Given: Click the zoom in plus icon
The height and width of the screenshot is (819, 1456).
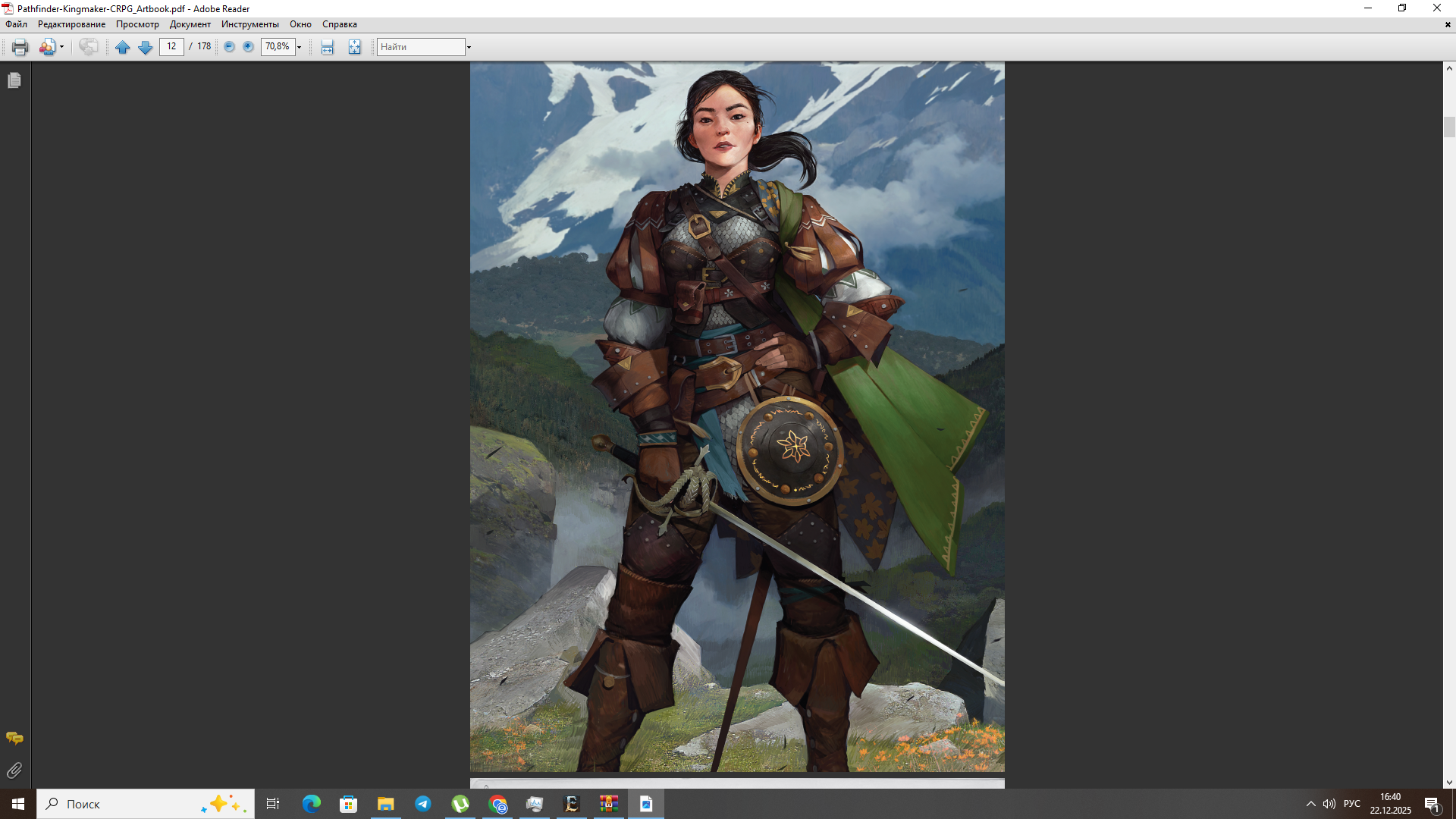Looking at the screenshot, I should pos(248,47).
